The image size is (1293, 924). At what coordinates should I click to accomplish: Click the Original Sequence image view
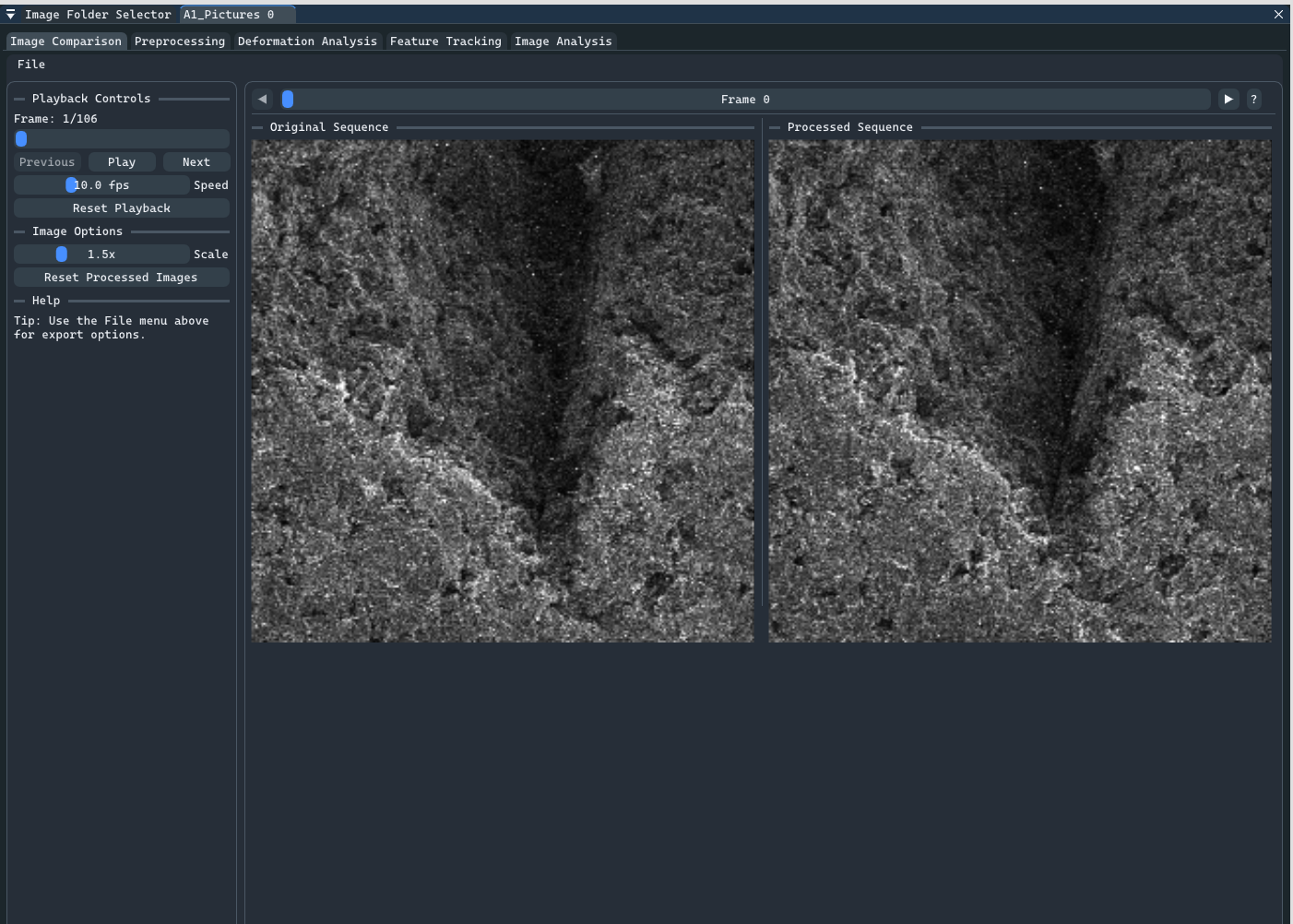pyautogui.click(x=502, y=387)
